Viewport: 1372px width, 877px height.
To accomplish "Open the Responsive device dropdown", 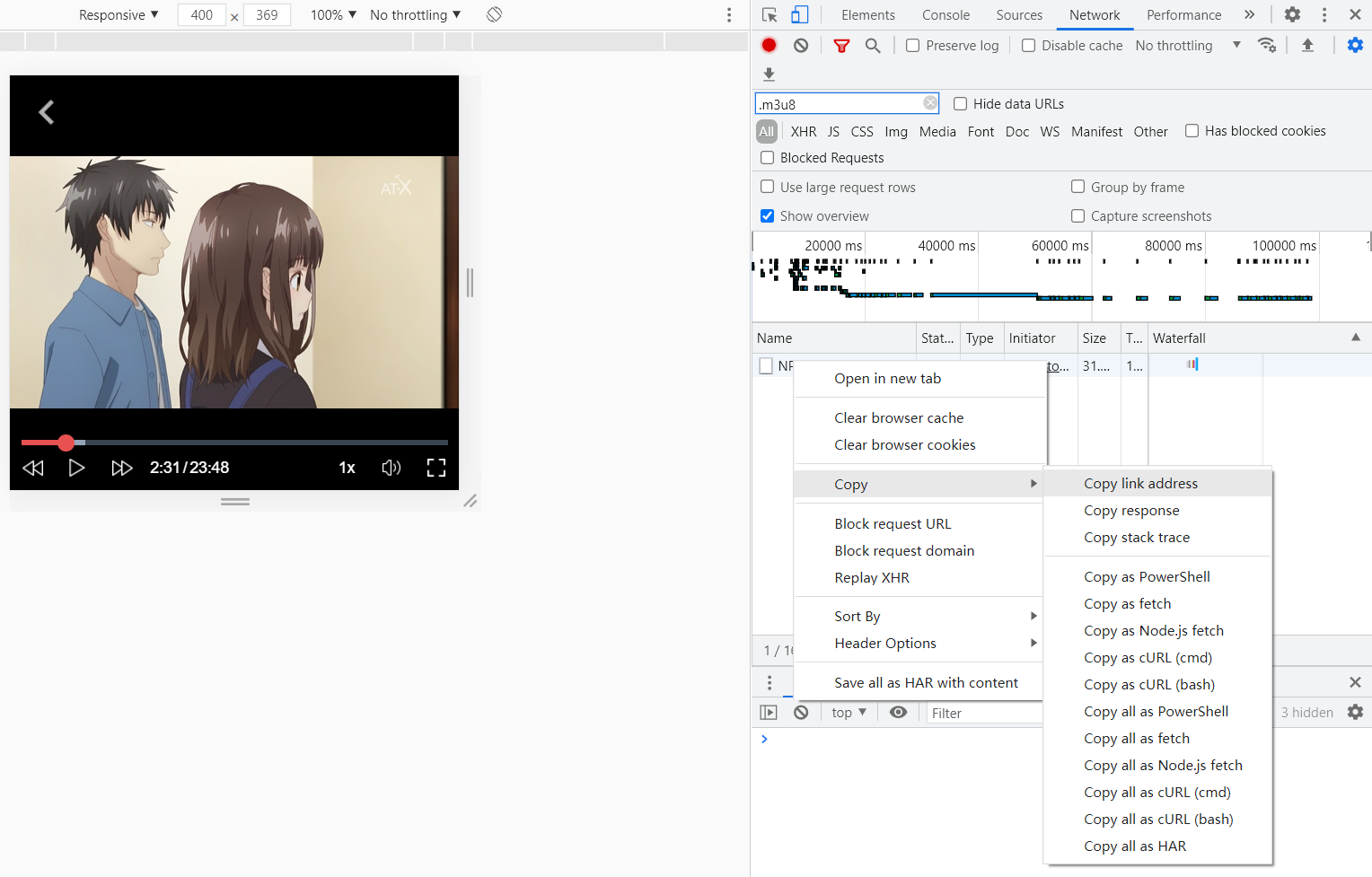I will pos(119,14).
